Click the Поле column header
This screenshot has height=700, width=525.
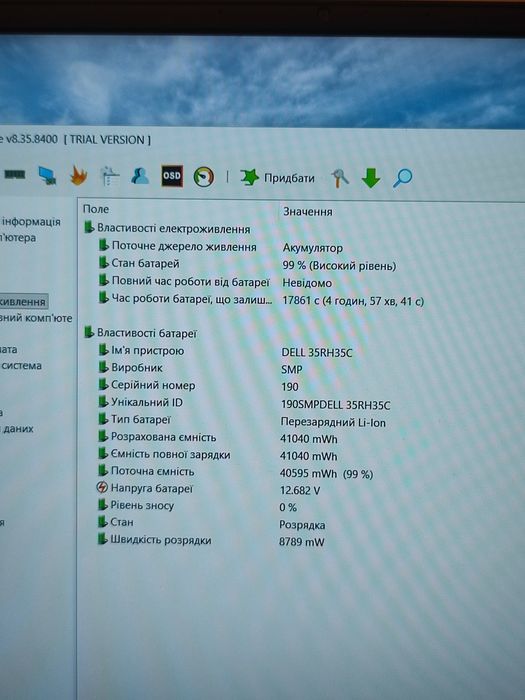click(96, 209)
